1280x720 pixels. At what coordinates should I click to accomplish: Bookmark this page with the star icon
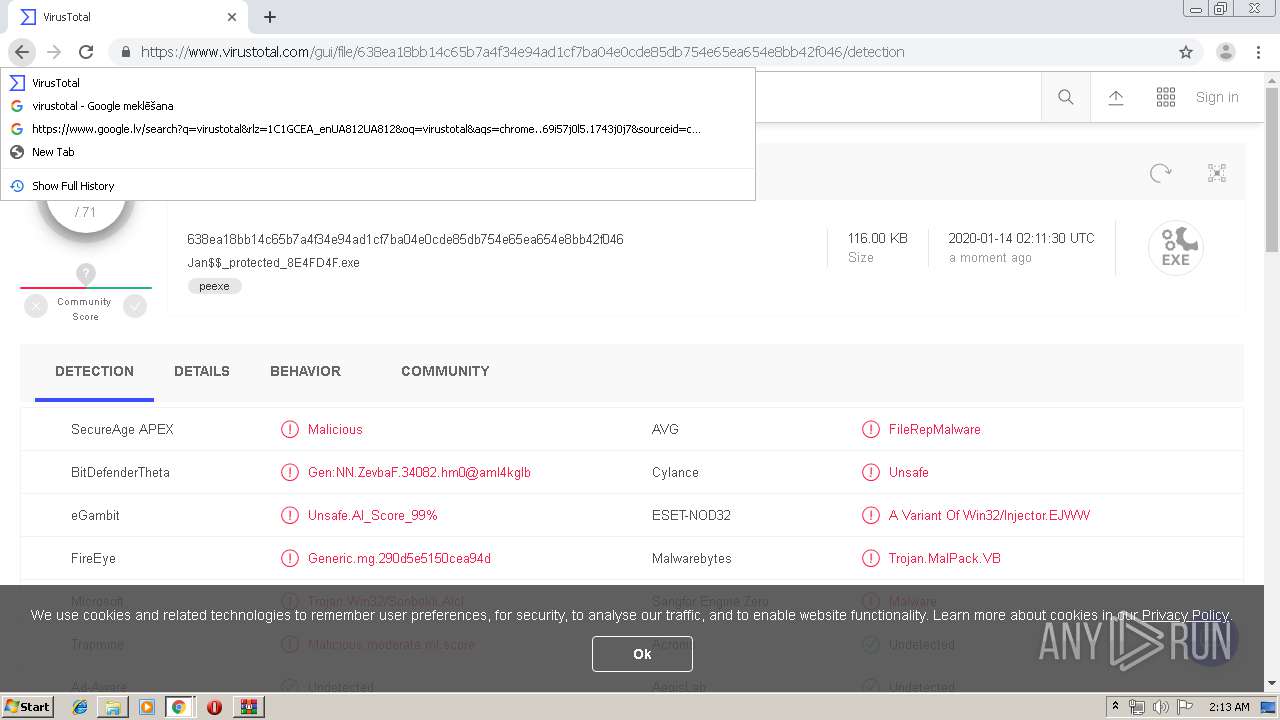tap(1186, 52)
